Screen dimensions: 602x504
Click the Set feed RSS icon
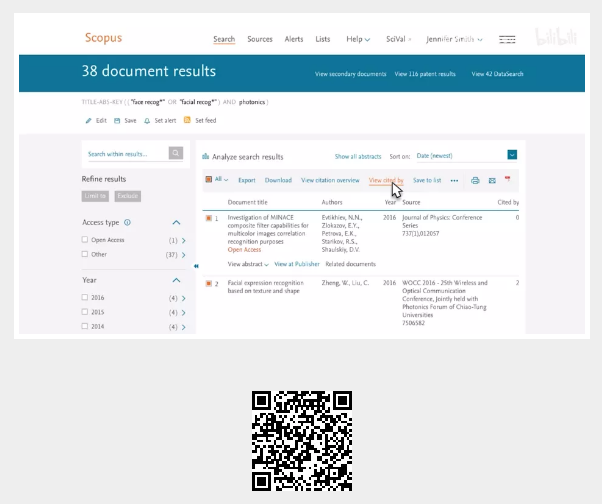[x=187, y=120]
